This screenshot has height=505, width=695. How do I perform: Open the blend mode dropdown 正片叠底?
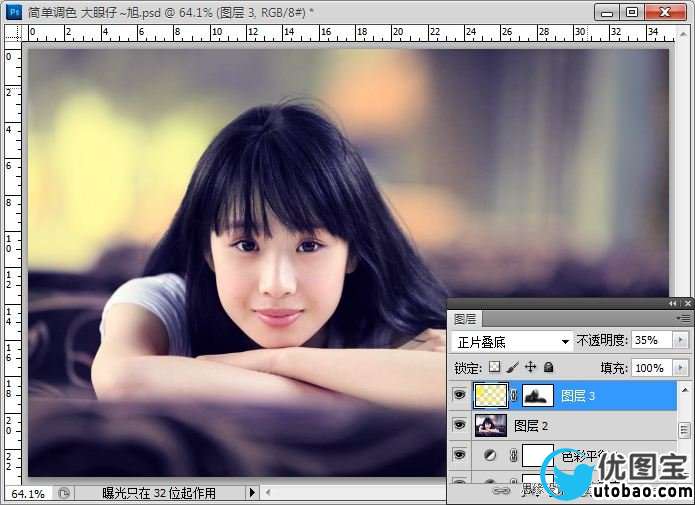(512, 342)
